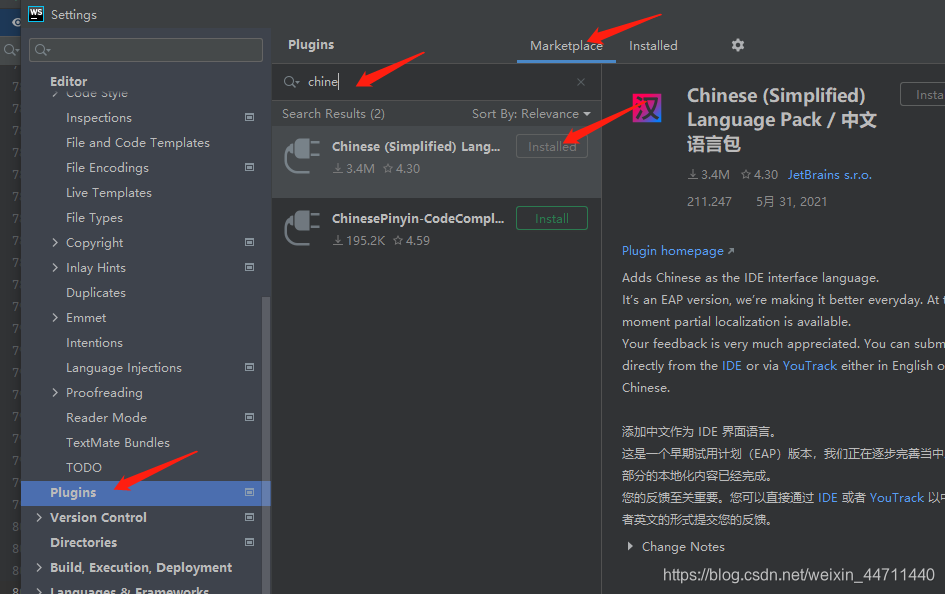The width and height of the screenshot is (945, 594).
Task: Click project-level icon beside File Encodings
Action: click(x=250, y=167)
